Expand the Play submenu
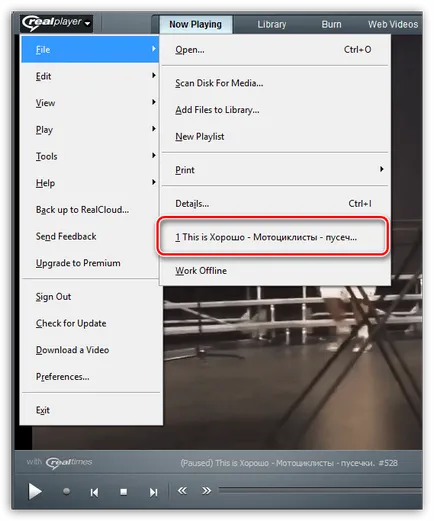 90,129
